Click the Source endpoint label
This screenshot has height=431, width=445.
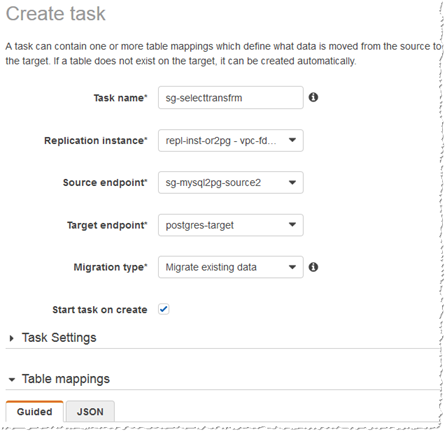click(105, 183)
